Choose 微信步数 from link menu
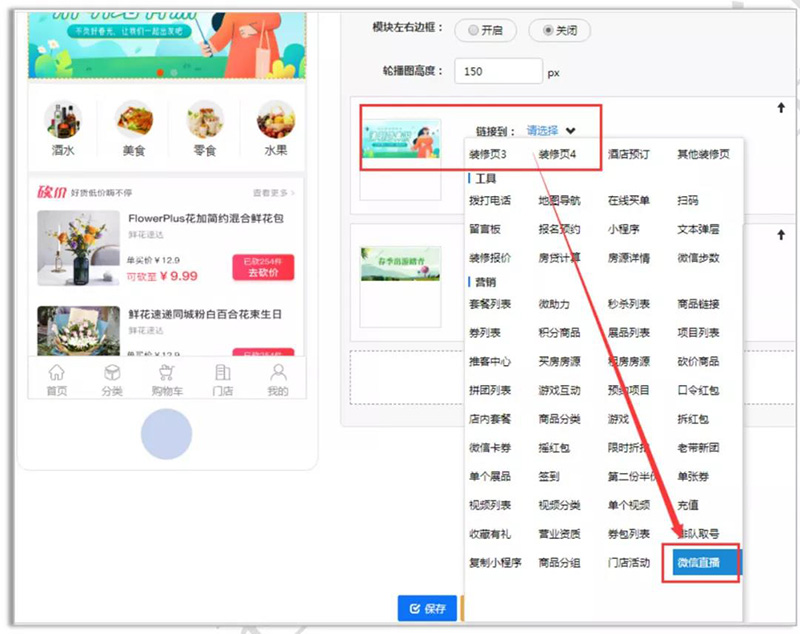This screenshot has height=634, width=800. point(698,258)
